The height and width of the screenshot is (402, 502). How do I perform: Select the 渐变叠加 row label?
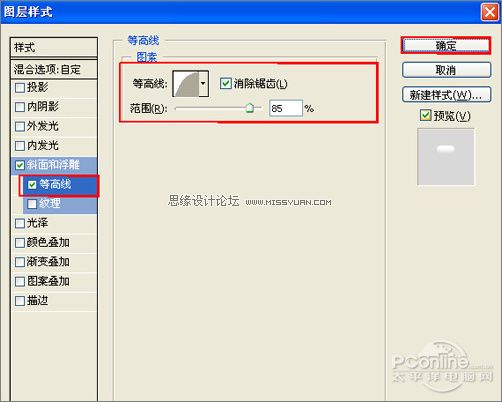coord(48,262)
